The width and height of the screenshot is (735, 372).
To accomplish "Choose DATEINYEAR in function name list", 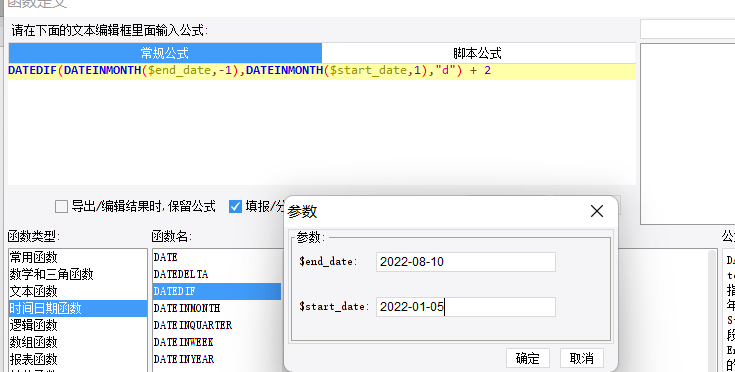I will point(217,359).
